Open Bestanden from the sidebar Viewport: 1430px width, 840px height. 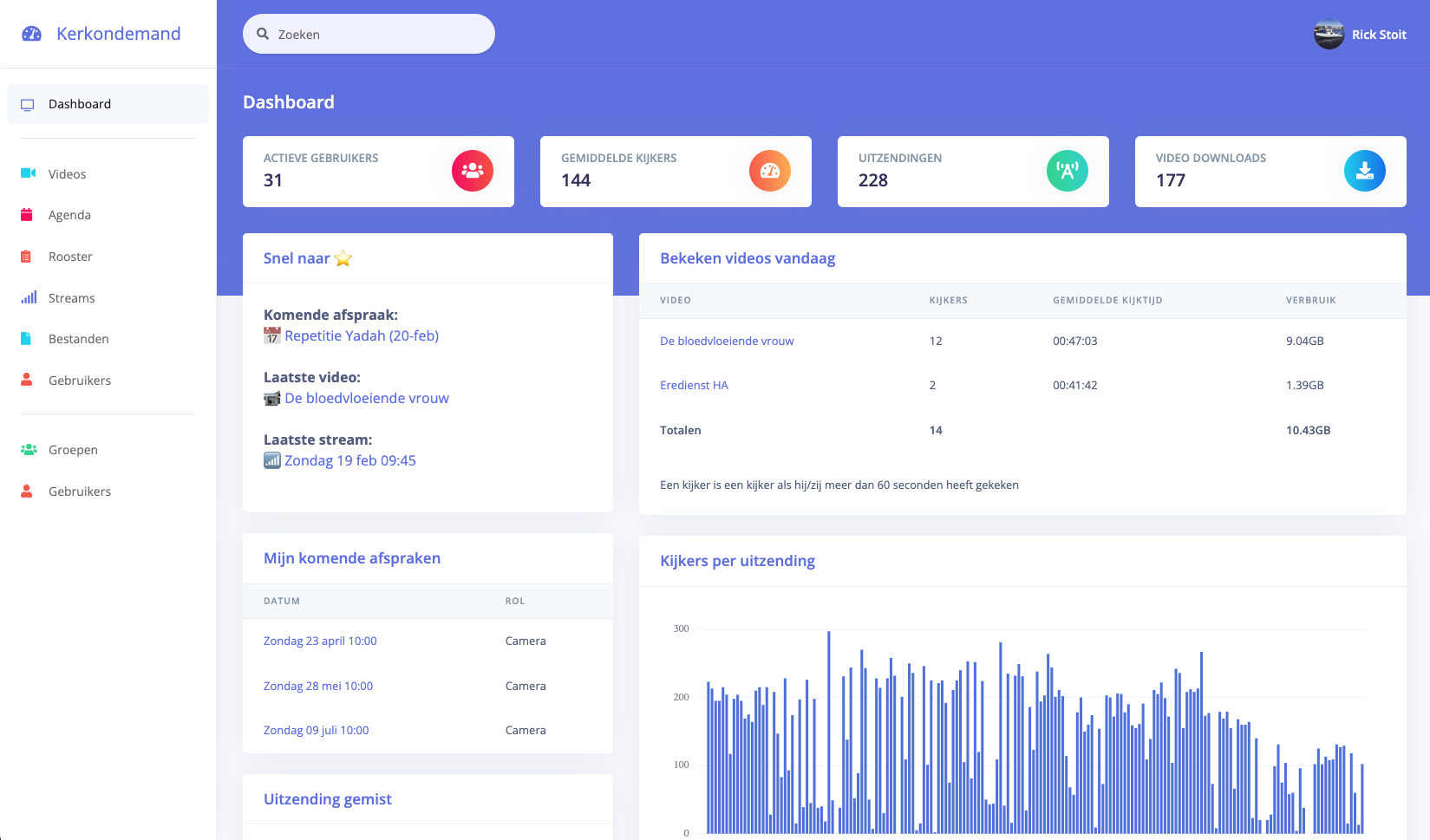pos(78,339)
